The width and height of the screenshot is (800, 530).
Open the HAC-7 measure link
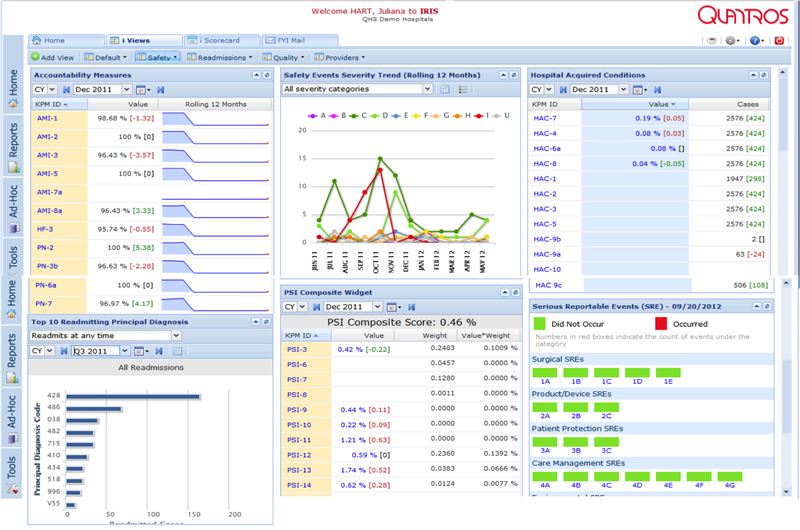(546, 118)
